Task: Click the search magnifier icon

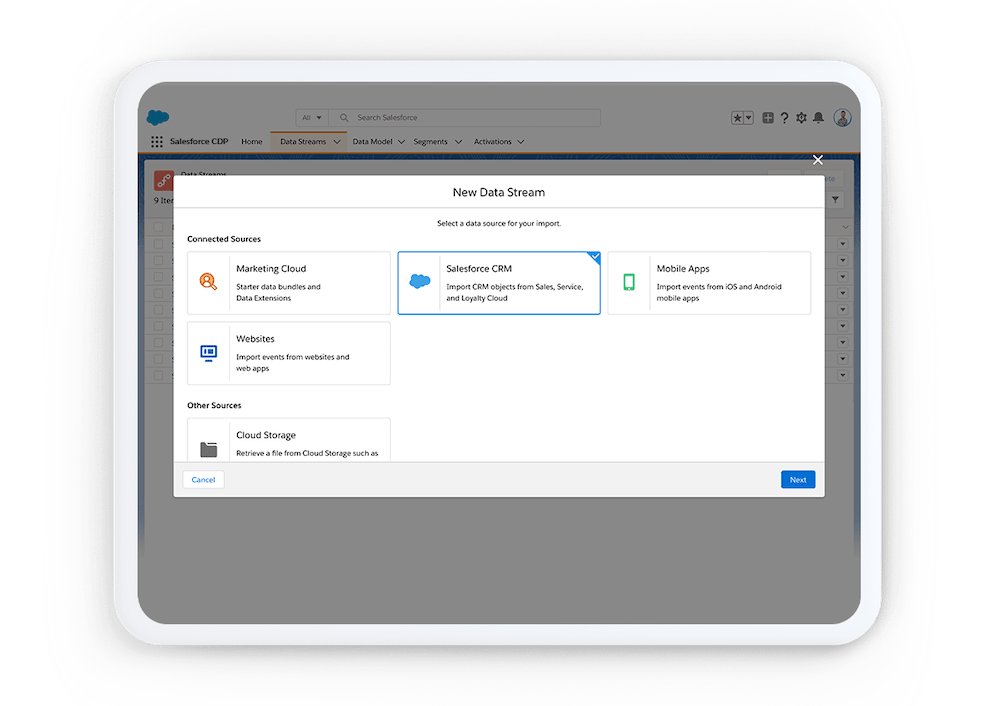Action: point(344,118)
